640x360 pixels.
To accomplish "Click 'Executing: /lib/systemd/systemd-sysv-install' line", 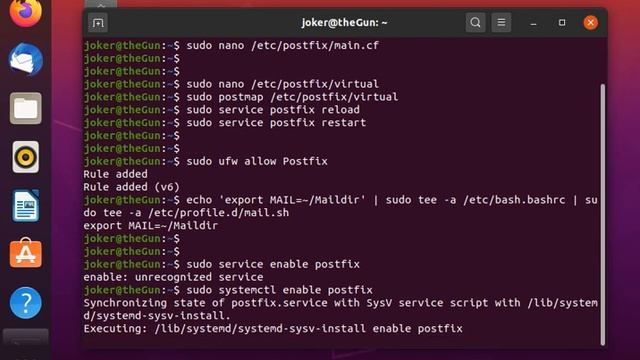I will [273, 329].
